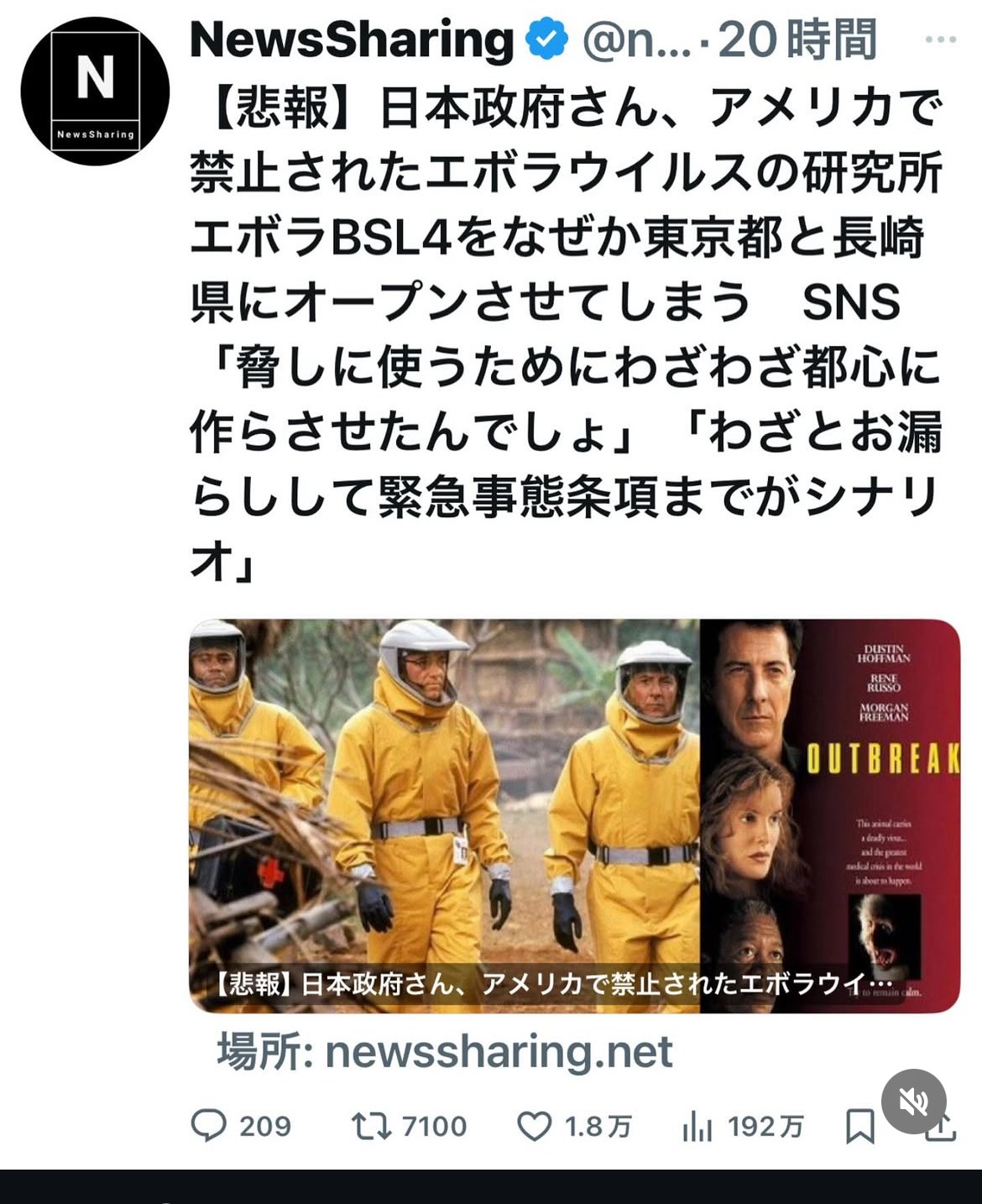This screenshot has height=1204, width=982.
Task: Open the three-dot more options menu
Action: pyautogui.click(x=940, y=39)
